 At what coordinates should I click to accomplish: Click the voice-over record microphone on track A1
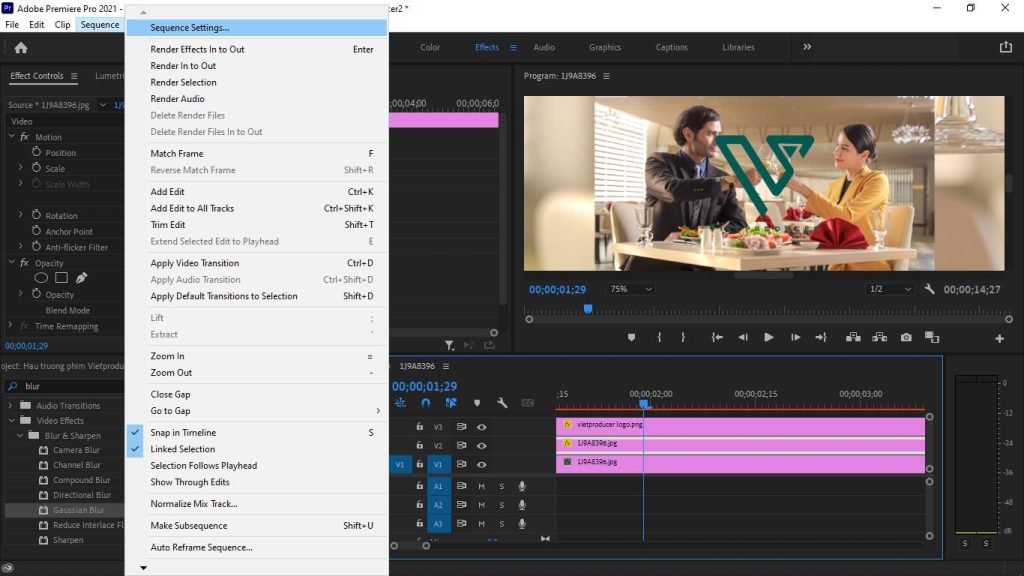520,486
